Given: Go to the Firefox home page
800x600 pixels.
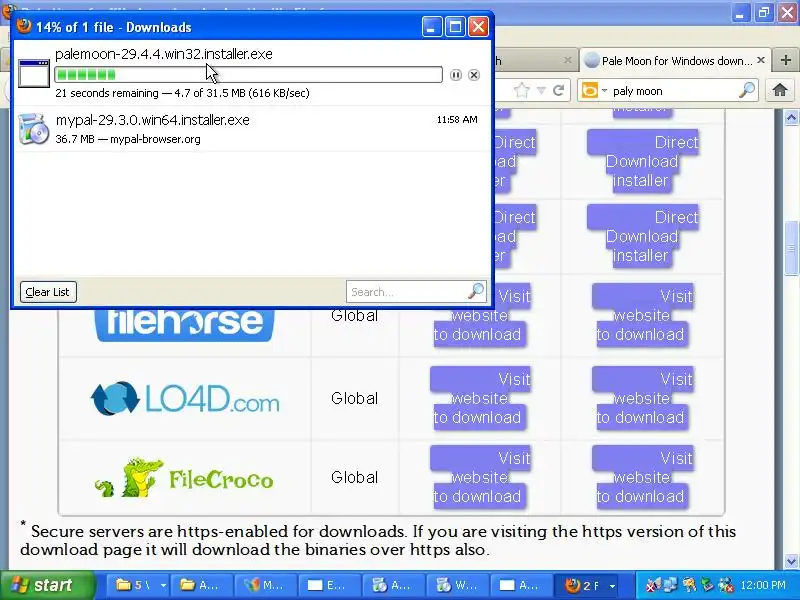Looking at the screenshot, I should [780, 90].
